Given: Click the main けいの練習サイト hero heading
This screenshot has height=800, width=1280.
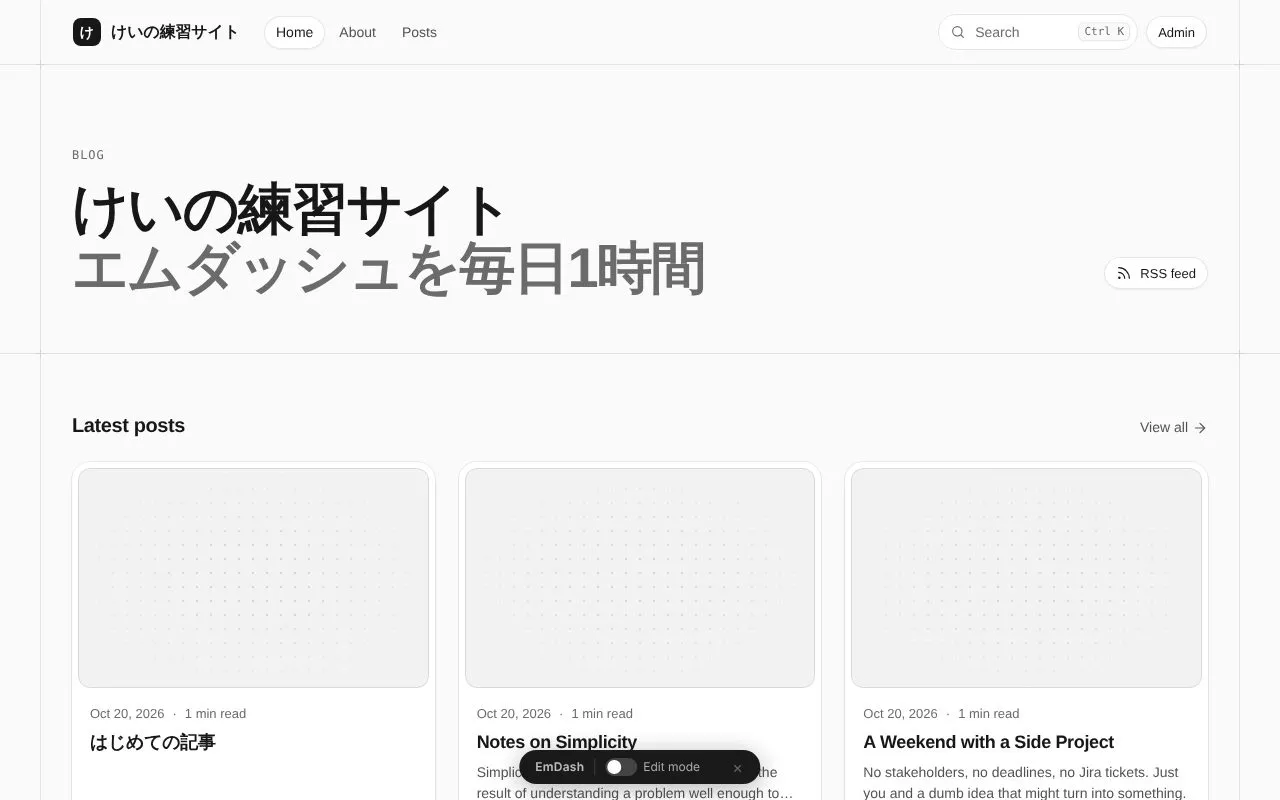Looking at the screenshot, I should 289,210.
